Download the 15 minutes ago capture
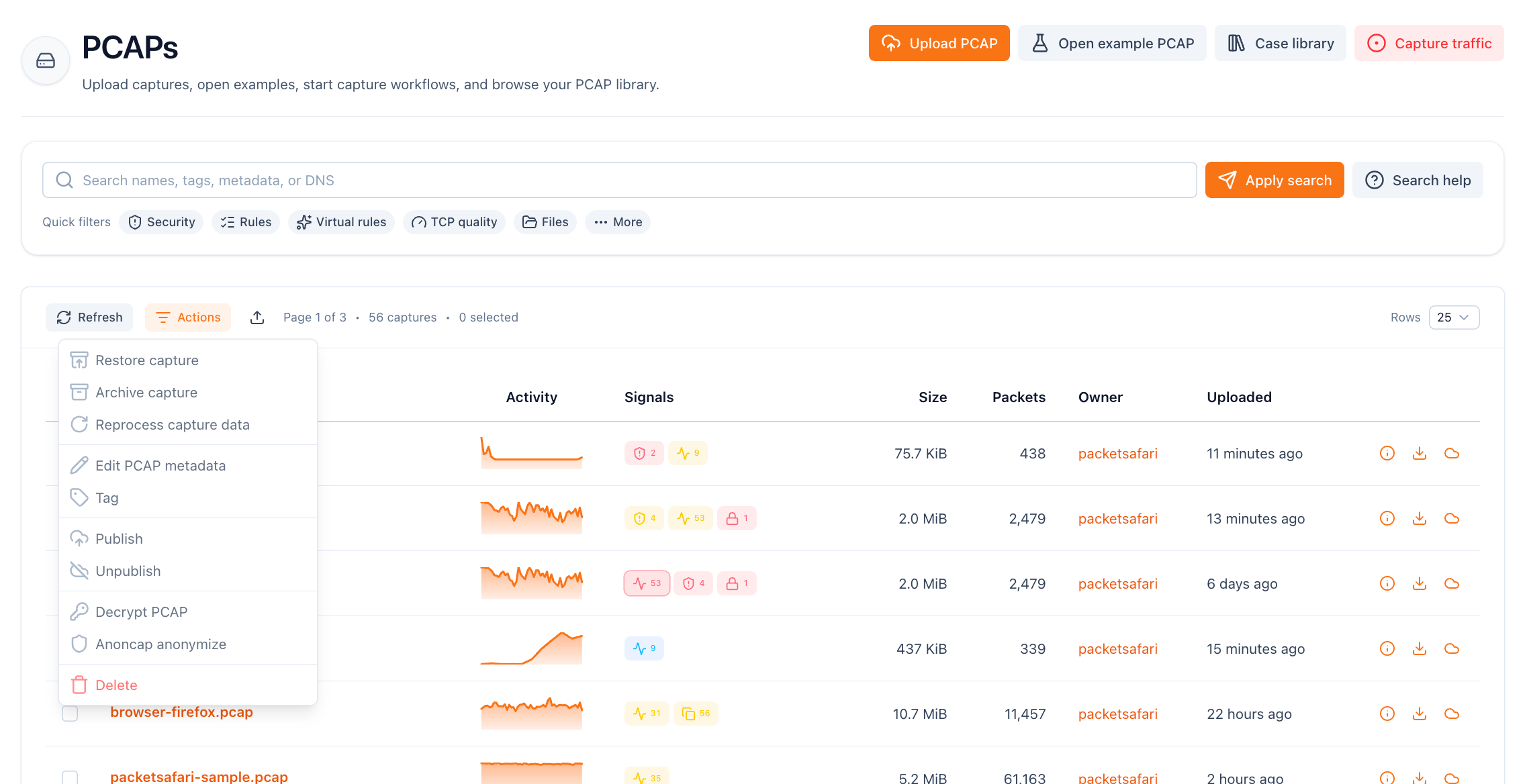Viewport: 1527px width, 784px height. [1420, 648]
